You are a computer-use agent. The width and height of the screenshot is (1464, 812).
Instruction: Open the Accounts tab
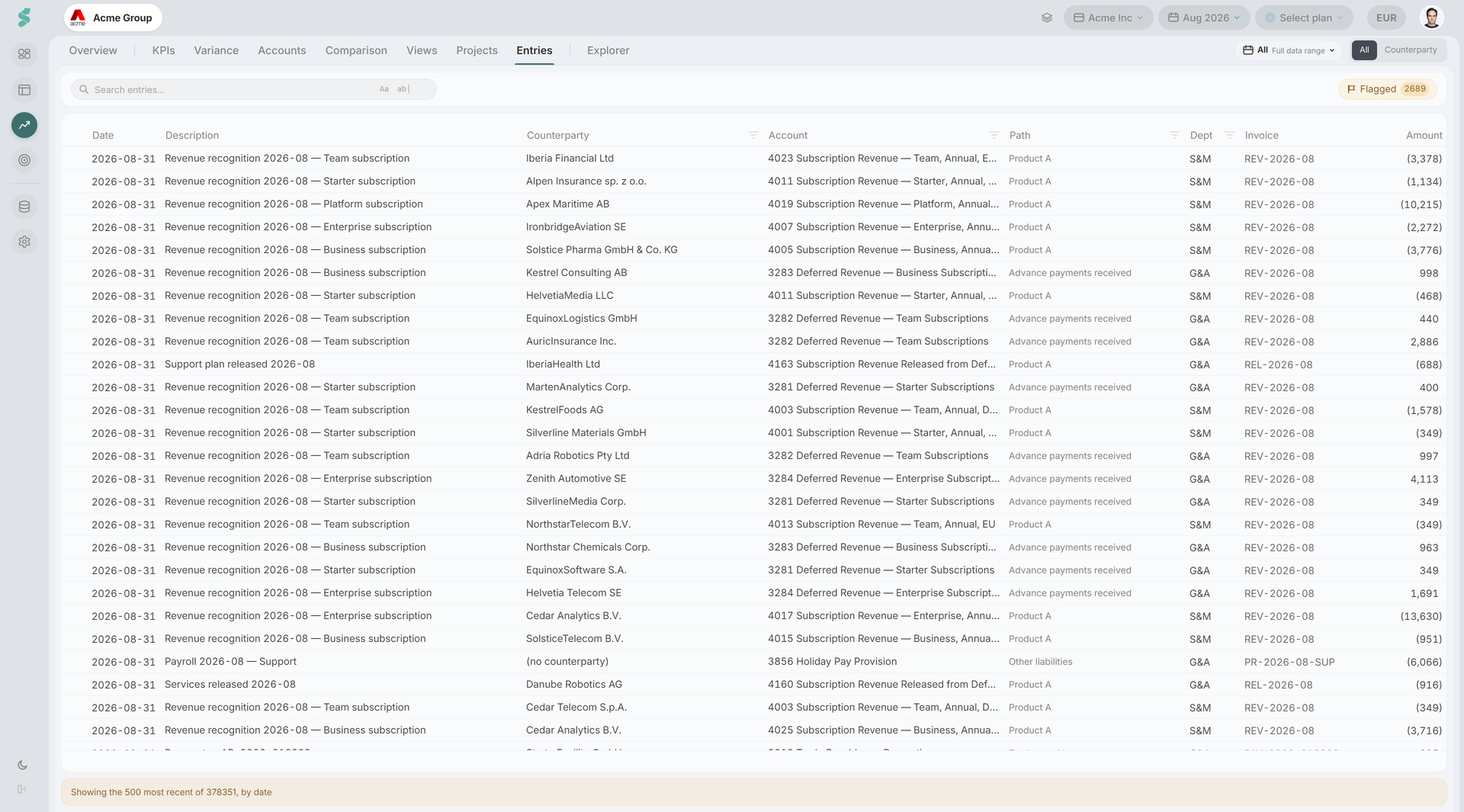[x=281, y=50]
